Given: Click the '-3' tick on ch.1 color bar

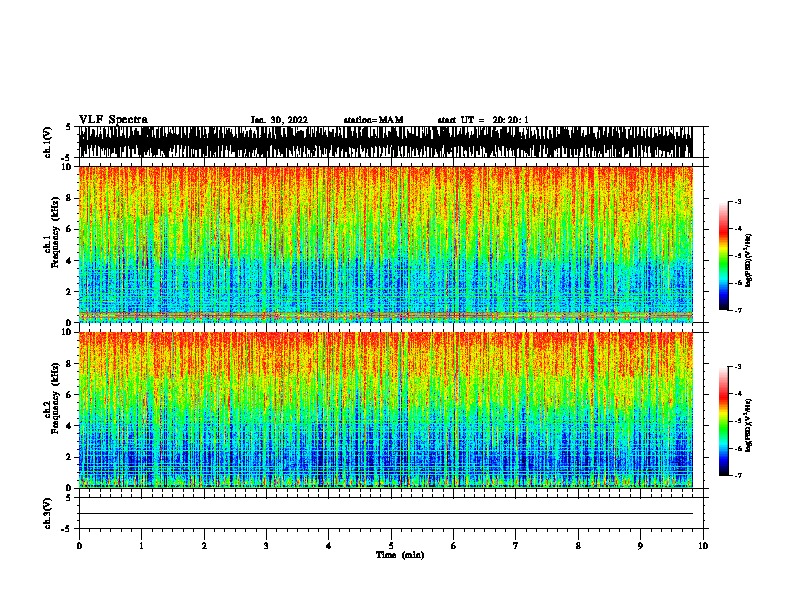Looking at the screenshot, I should 738,202.
